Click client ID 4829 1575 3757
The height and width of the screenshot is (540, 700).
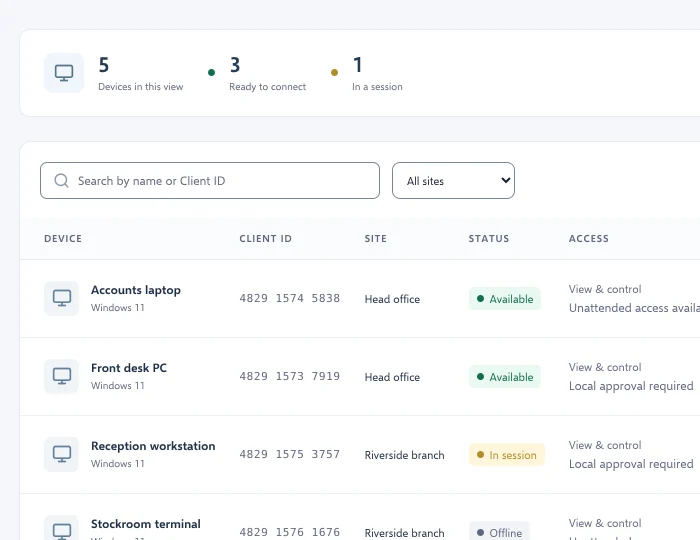(290, 454)
